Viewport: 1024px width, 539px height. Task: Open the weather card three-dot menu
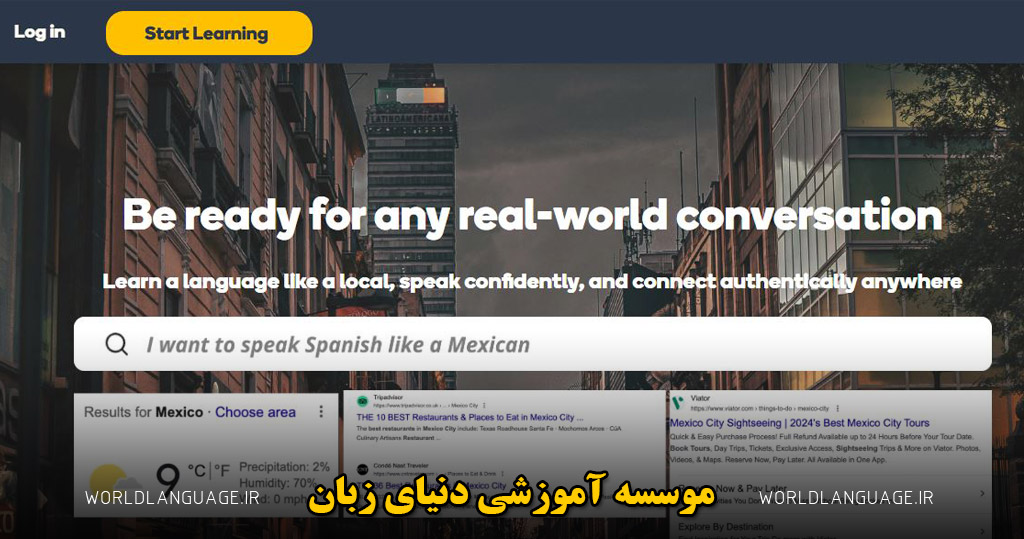coord(321,412)
